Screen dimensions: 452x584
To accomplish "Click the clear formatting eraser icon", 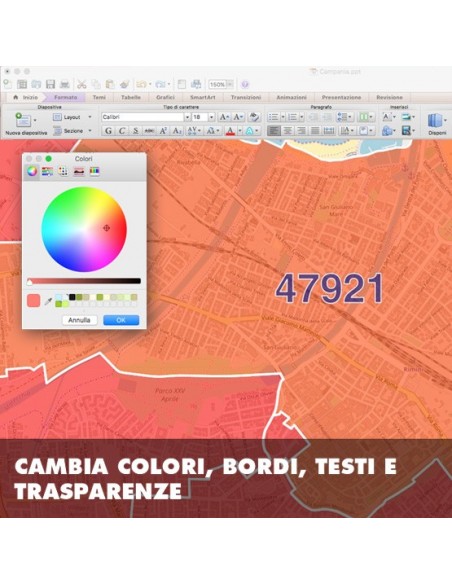I will (x=254, y=117).
